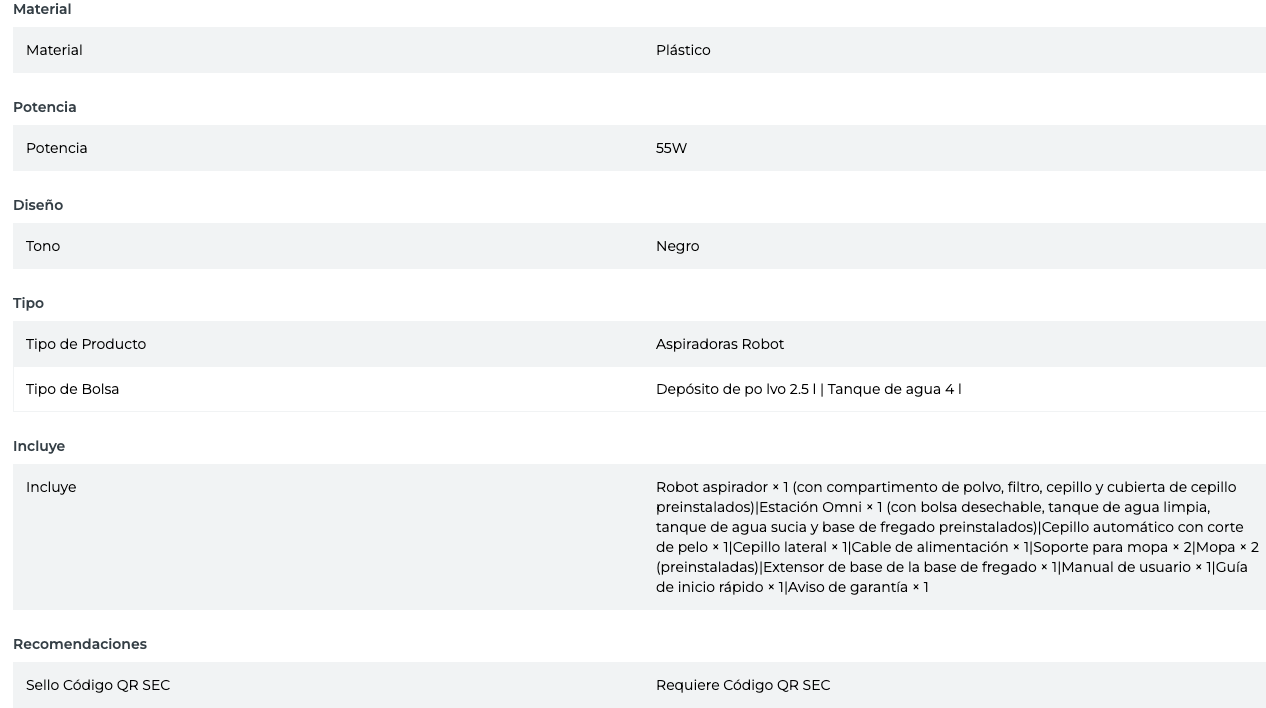Click the Tipo section heading
Viewport: 1266px width, 708px height.
click(28, 303)
